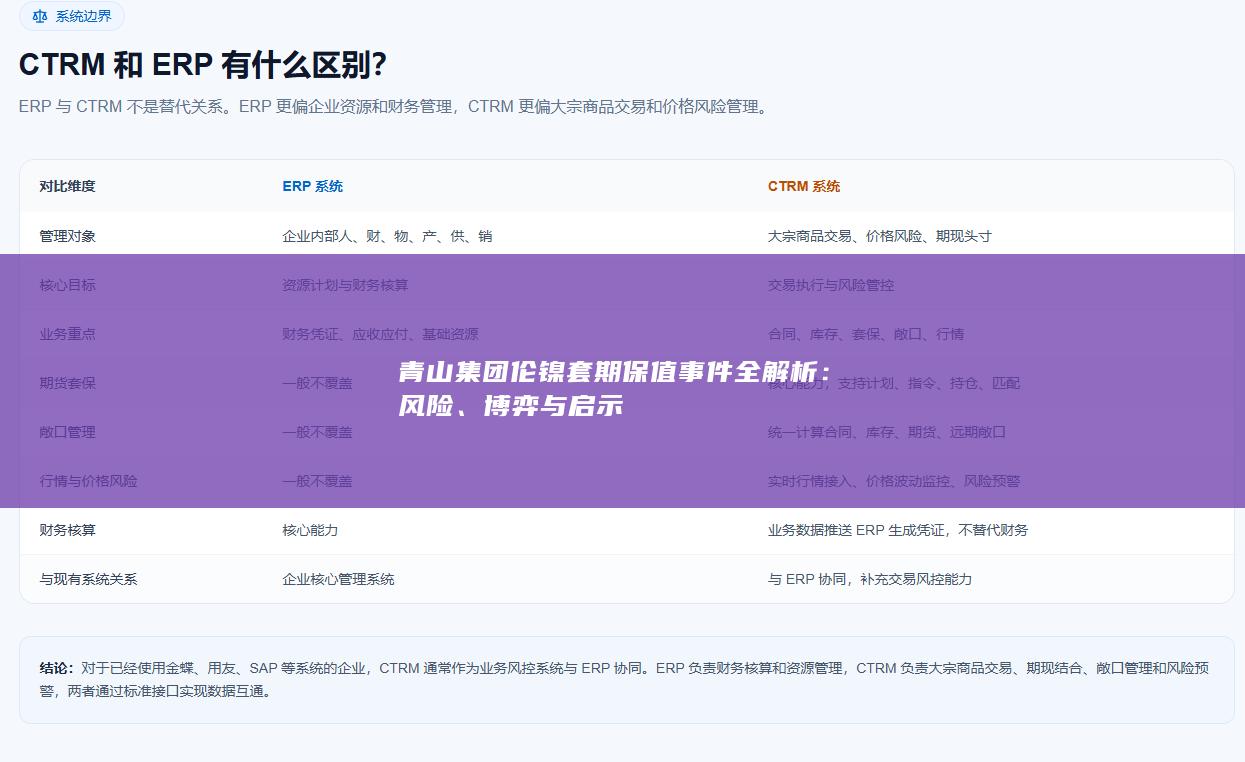Click cell 财务凭证、应收应付、基础资源
1245x762 pixels.
pyautogui.click(x=380, y=334)
